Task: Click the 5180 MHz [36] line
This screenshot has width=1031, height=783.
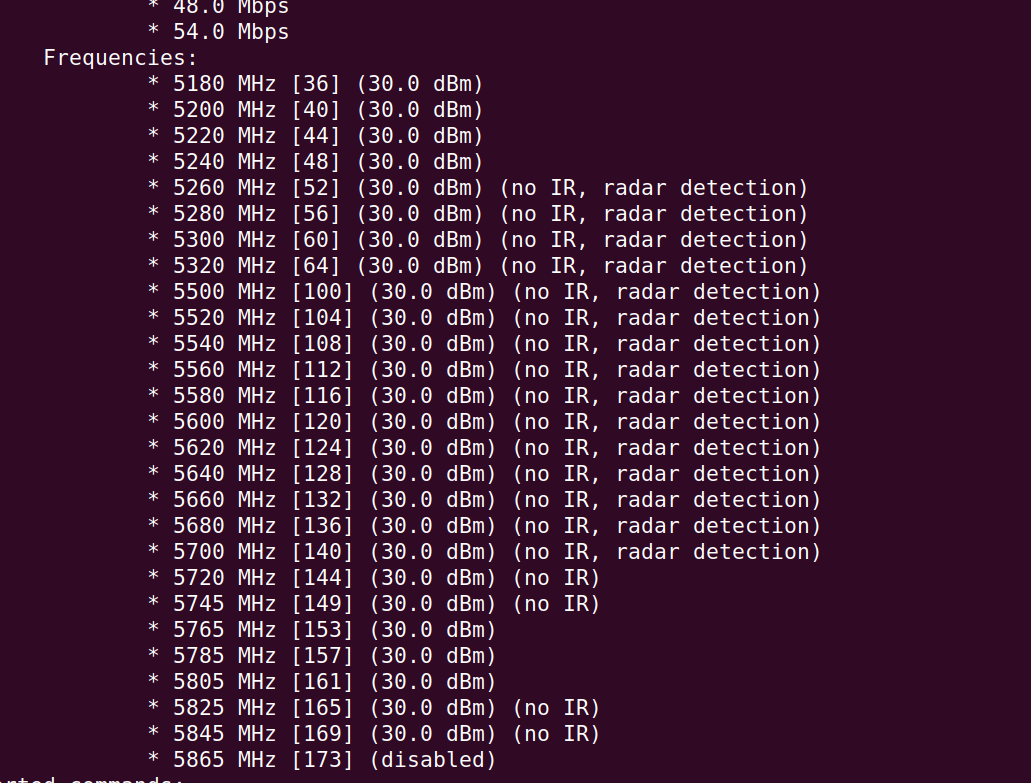Action: [x=316, y=84]
